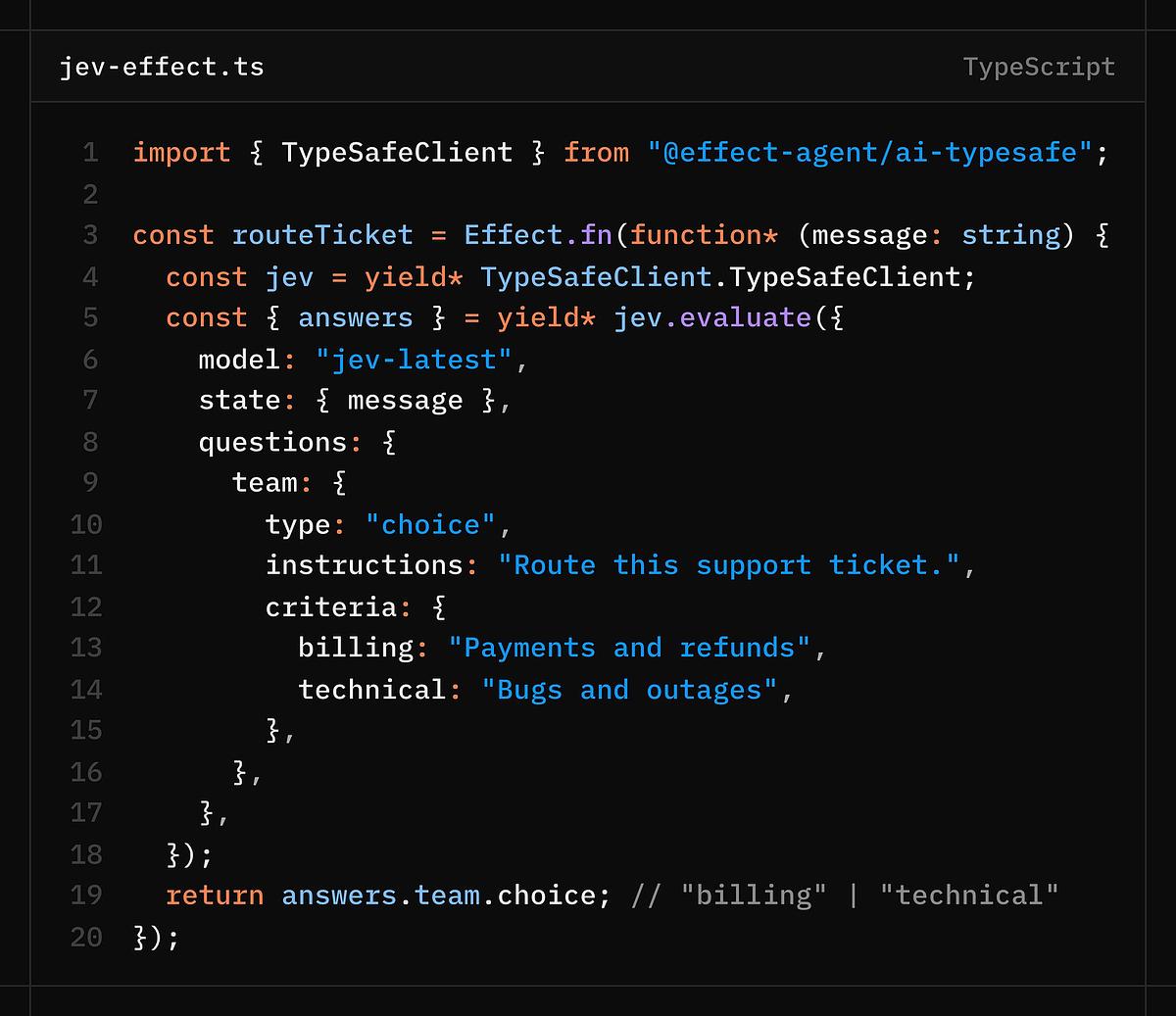Click the jev-effect.ts file name

tap(162, 67)
